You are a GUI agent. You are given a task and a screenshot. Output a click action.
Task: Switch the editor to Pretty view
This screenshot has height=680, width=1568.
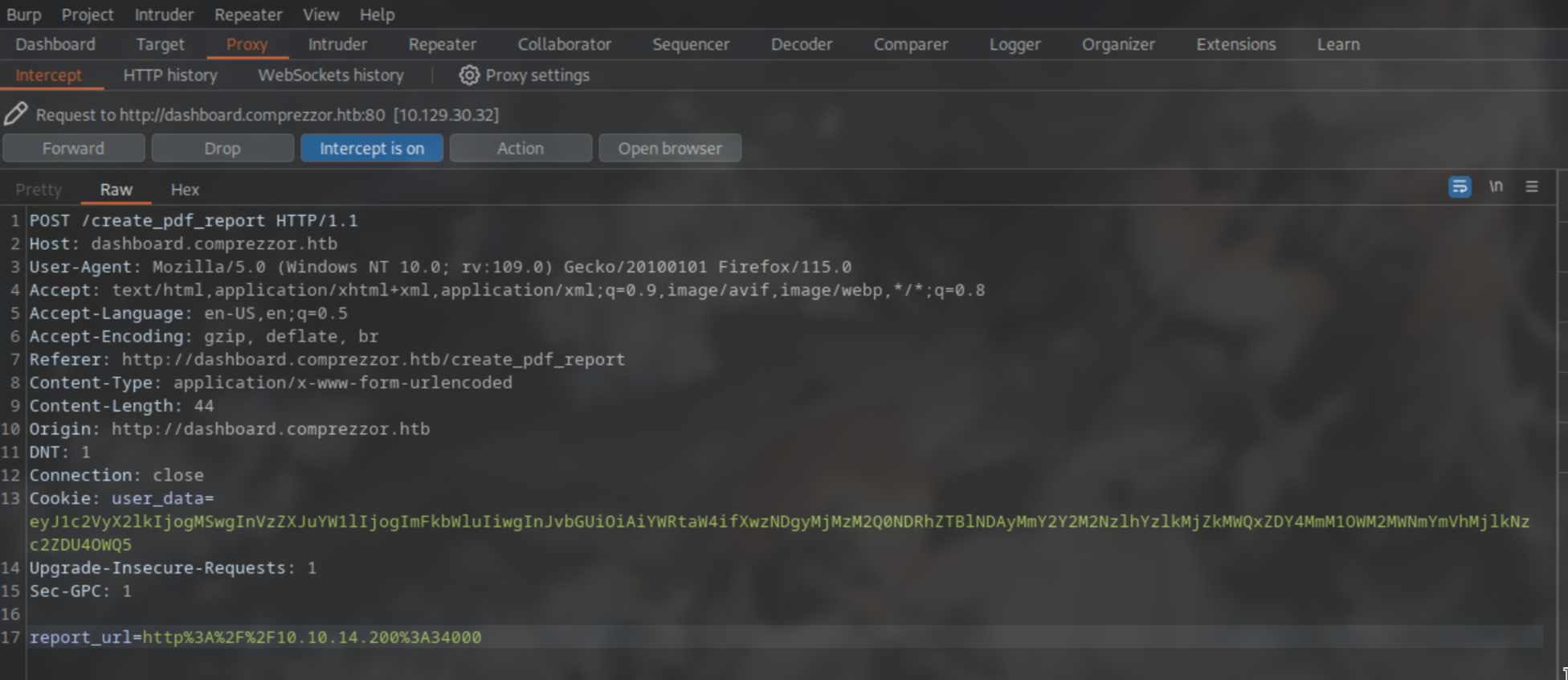click(x=39, y=190)
